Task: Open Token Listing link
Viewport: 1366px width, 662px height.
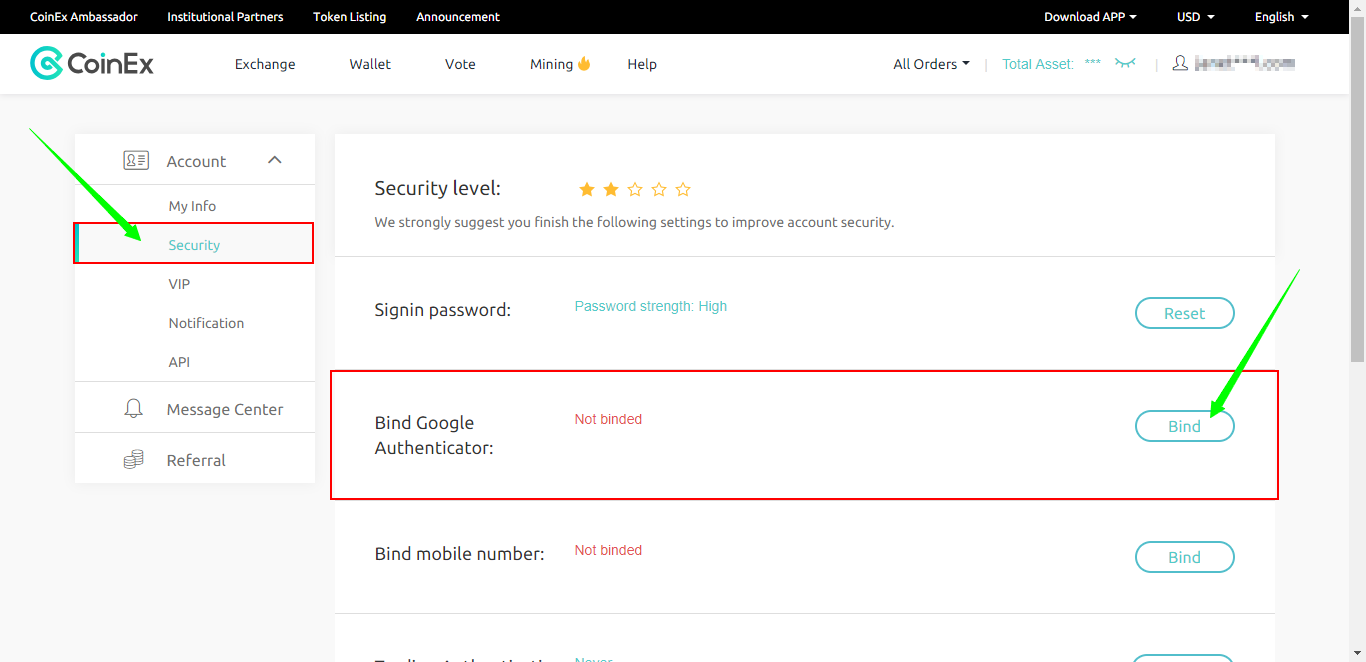Action: pos(350,17)
